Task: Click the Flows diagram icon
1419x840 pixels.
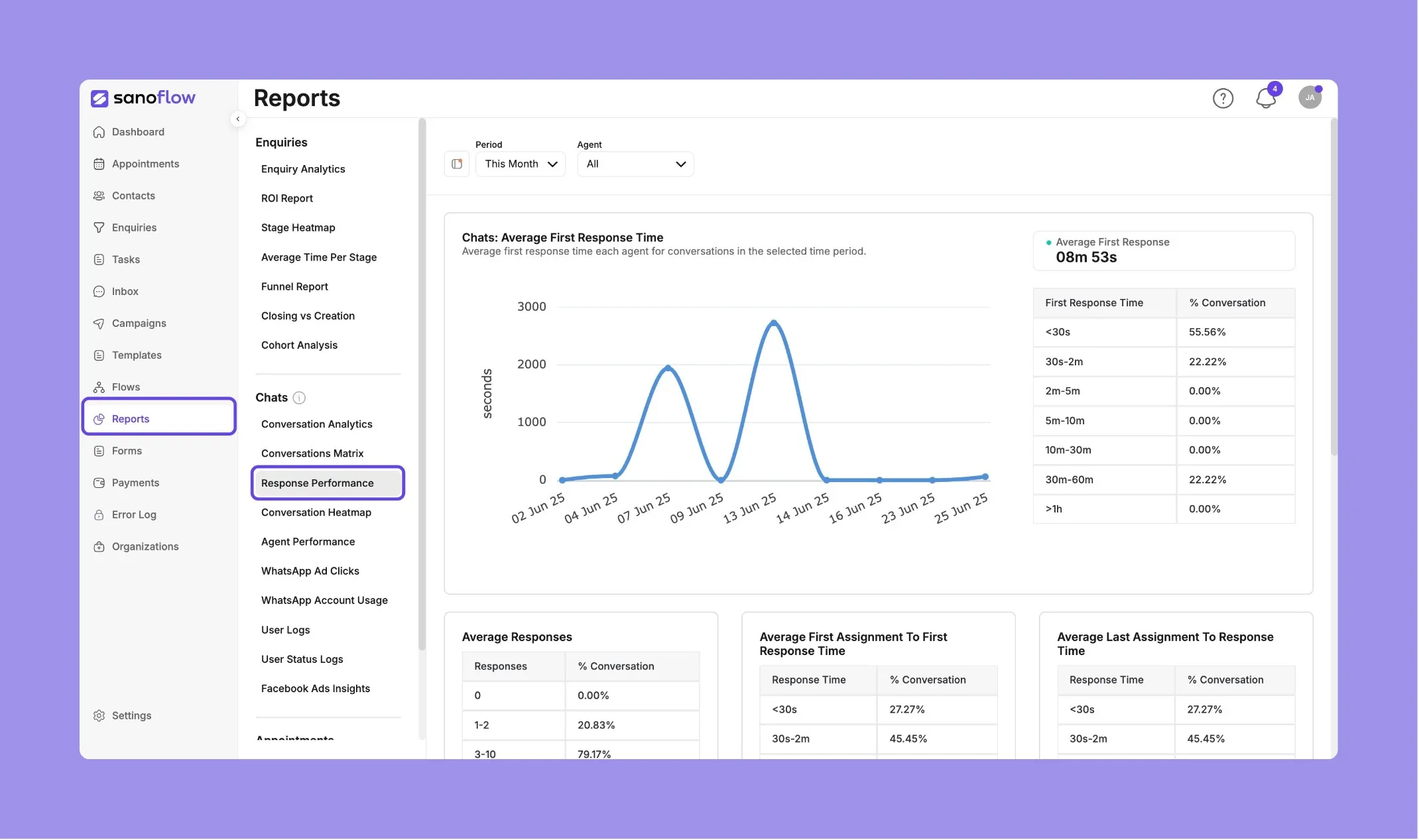Action: tap(99, 387)
